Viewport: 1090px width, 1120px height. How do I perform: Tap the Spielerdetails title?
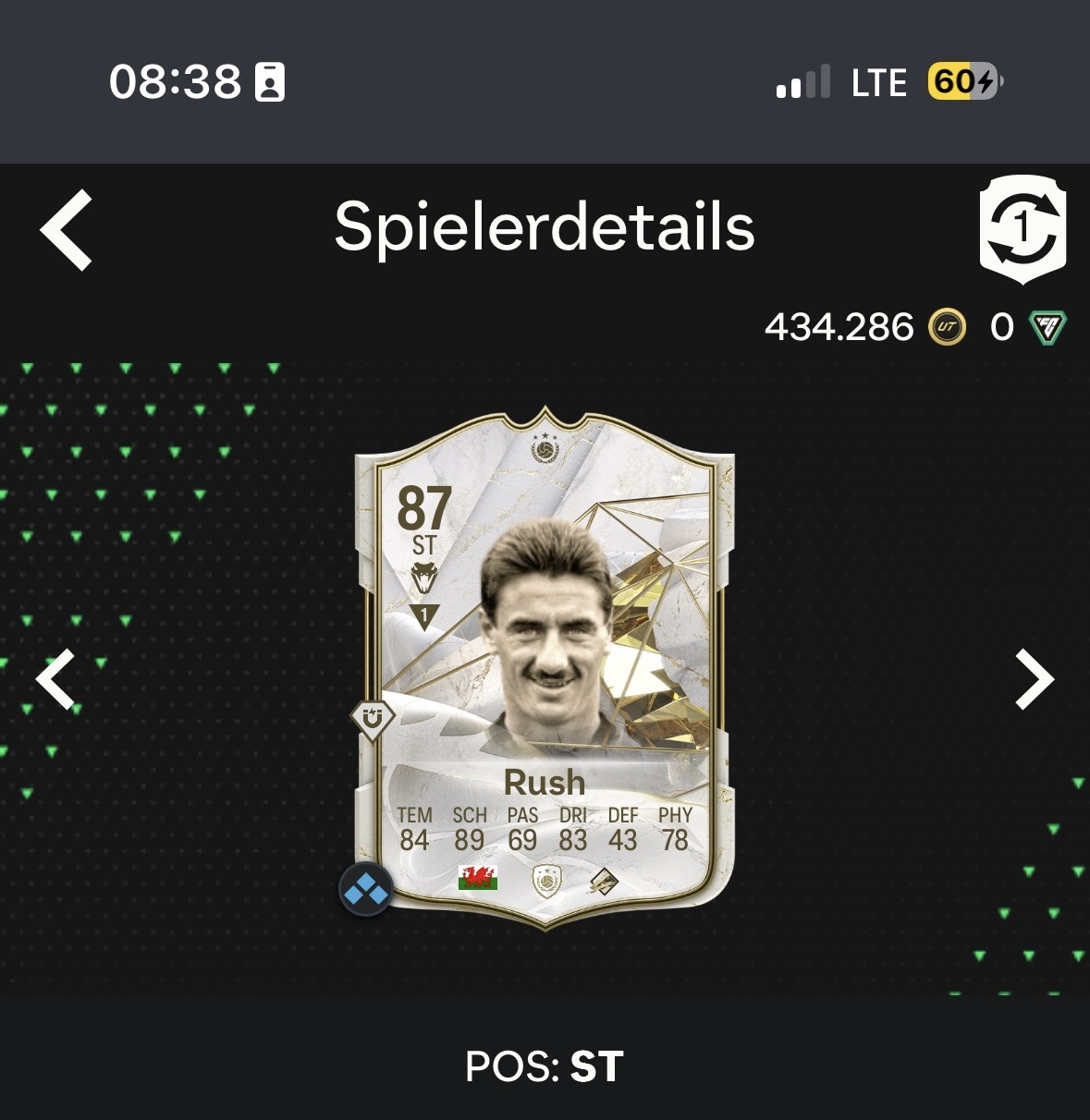tap(545, 228)
